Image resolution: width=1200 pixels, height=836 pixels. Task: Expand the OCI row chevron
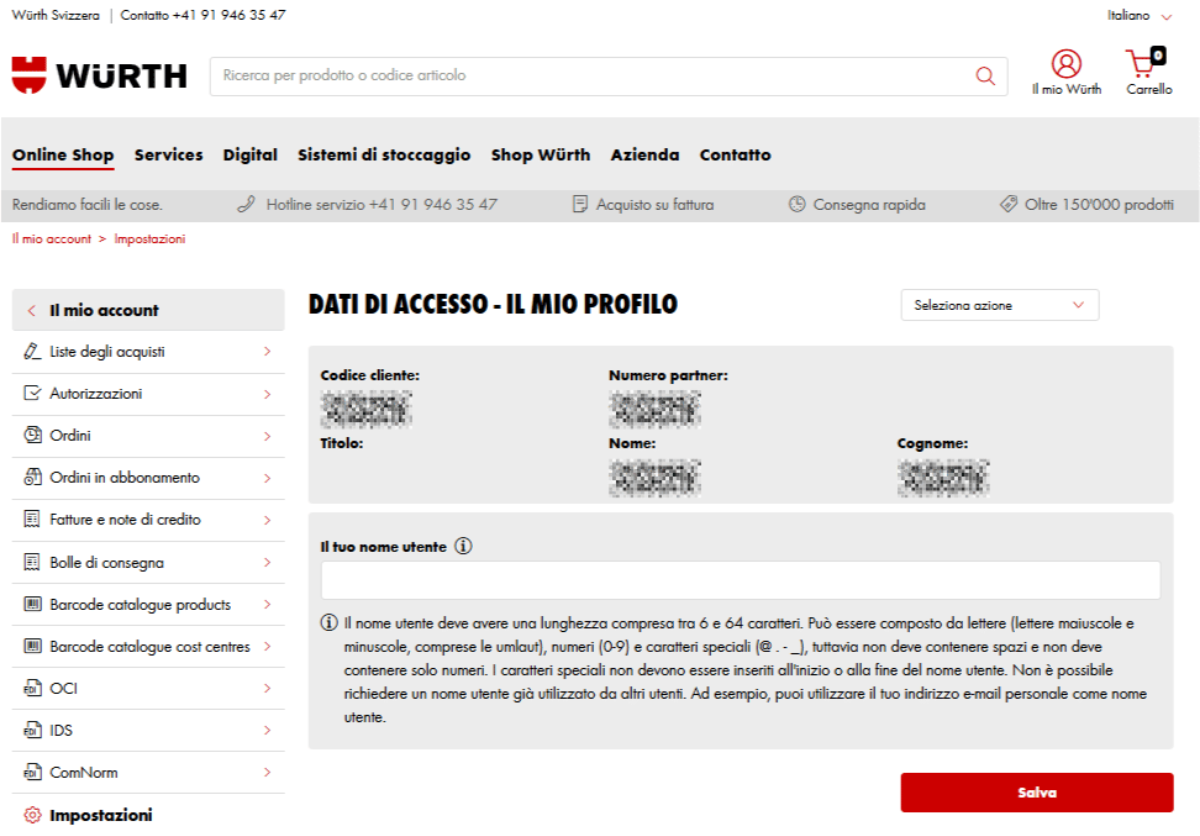[x=267, y=689]
